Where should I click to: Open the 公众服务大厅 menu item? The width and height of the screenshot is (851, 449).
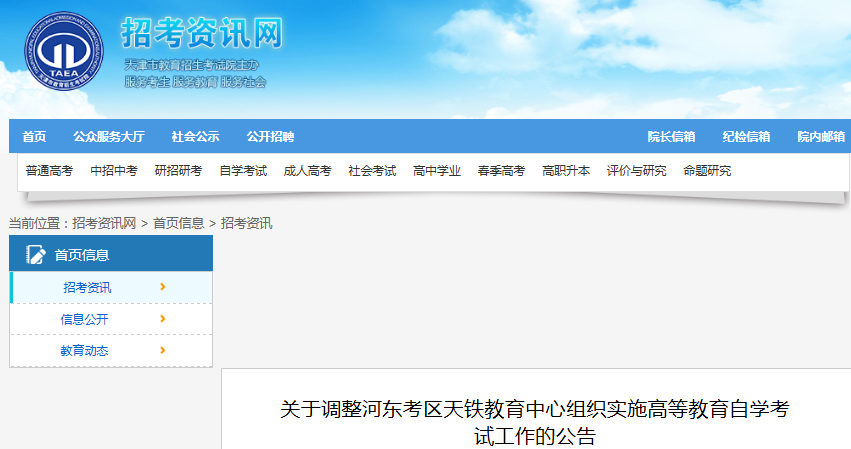[108, 137]
